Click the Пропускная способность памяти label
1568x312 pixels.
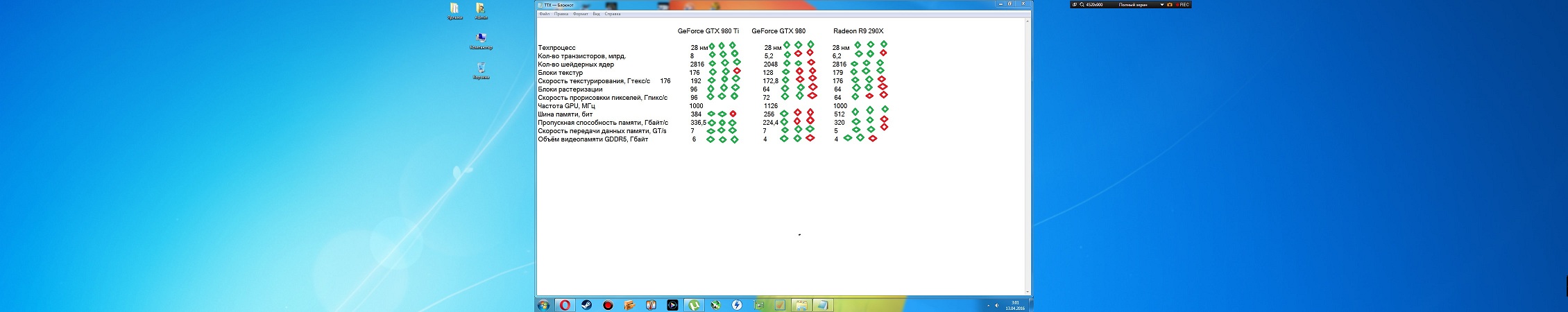pos(603,123)
